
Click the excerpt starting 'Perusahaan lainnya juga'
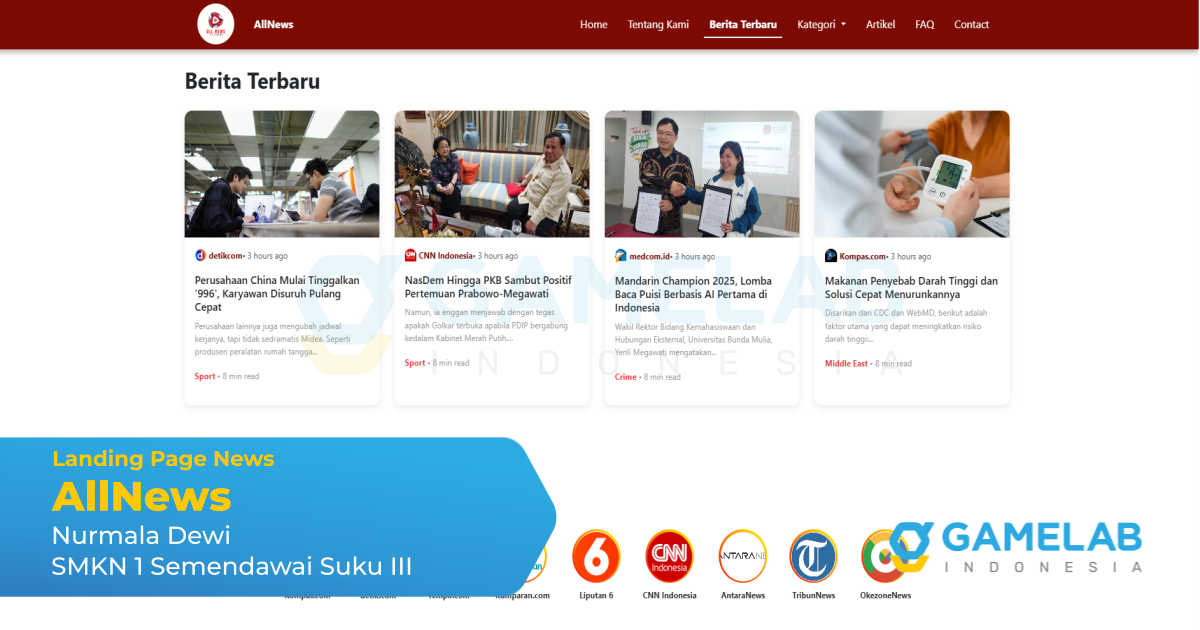tap(270, 339)
